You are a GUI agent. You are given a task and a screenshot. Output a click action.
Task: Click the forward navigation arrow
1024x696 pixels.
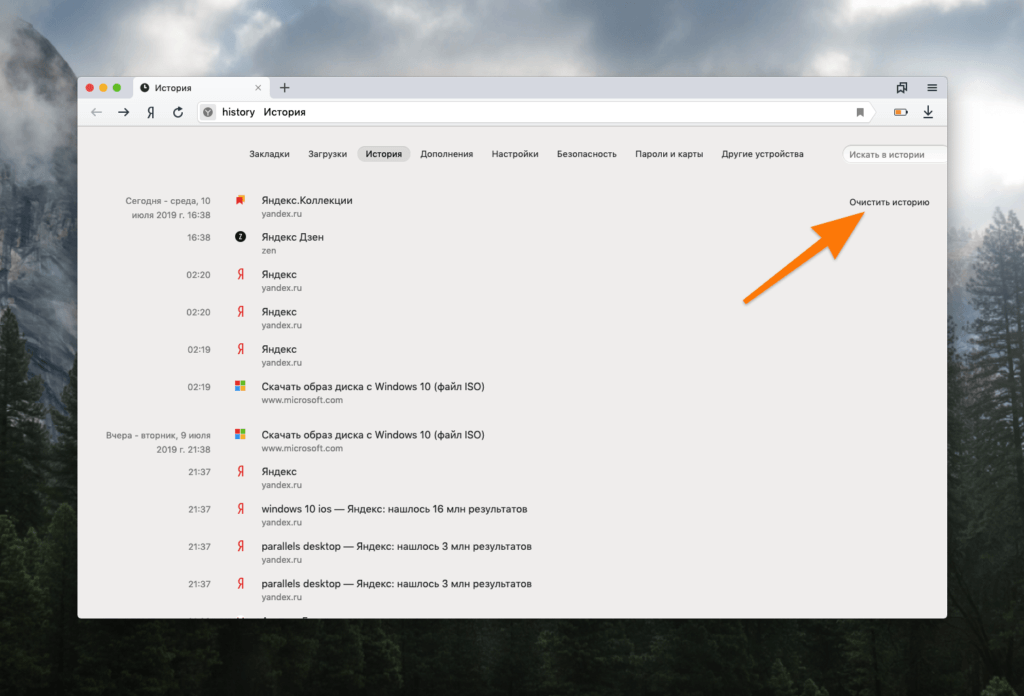123,112
